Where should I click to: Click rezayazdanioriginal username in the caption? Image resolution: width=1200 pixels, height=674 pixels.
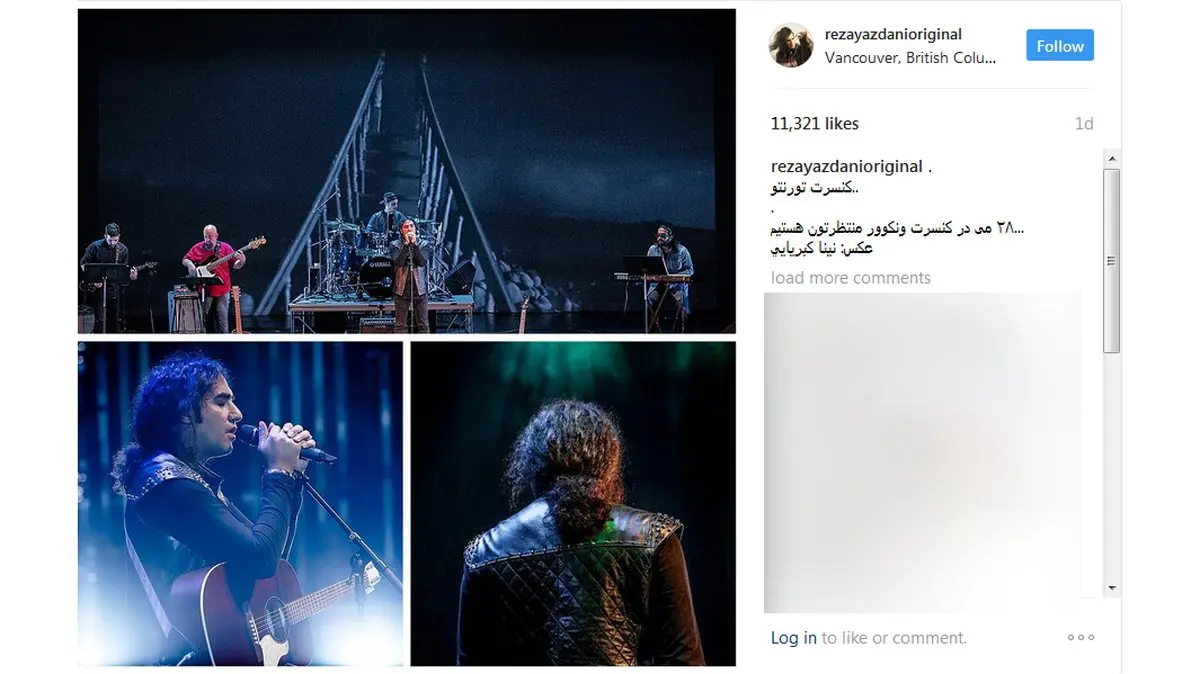846,167
